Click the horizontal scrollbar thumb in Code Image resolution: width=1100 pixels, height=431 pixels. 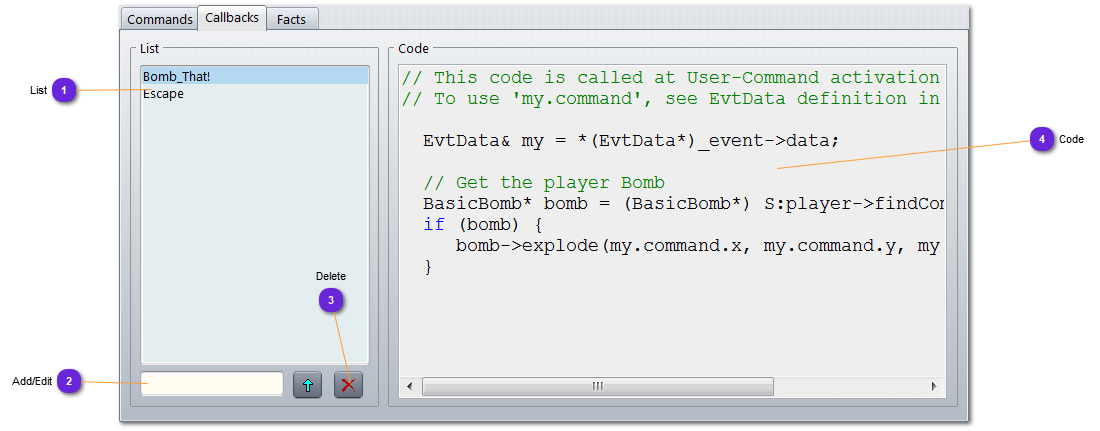coord(597,386)
